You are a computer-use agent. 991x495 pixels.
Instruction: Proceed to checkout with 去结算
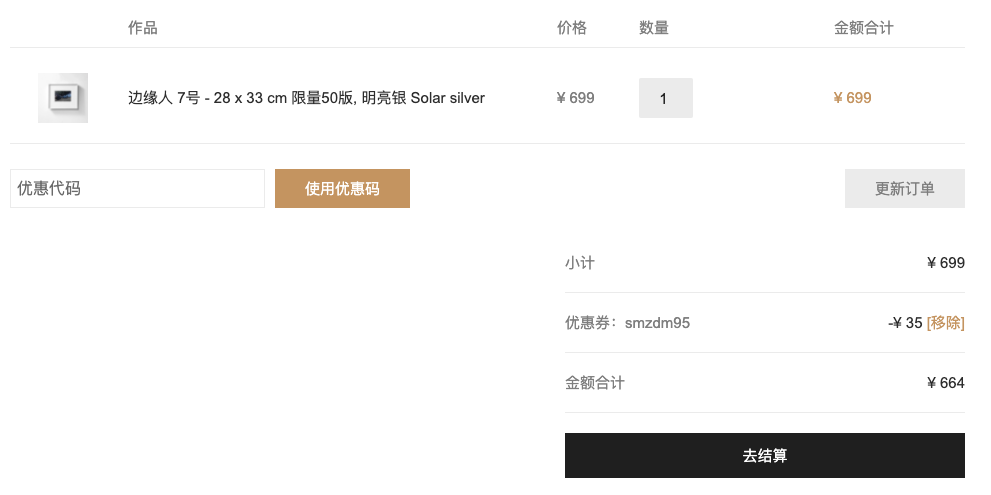click(x=765, y=455)
